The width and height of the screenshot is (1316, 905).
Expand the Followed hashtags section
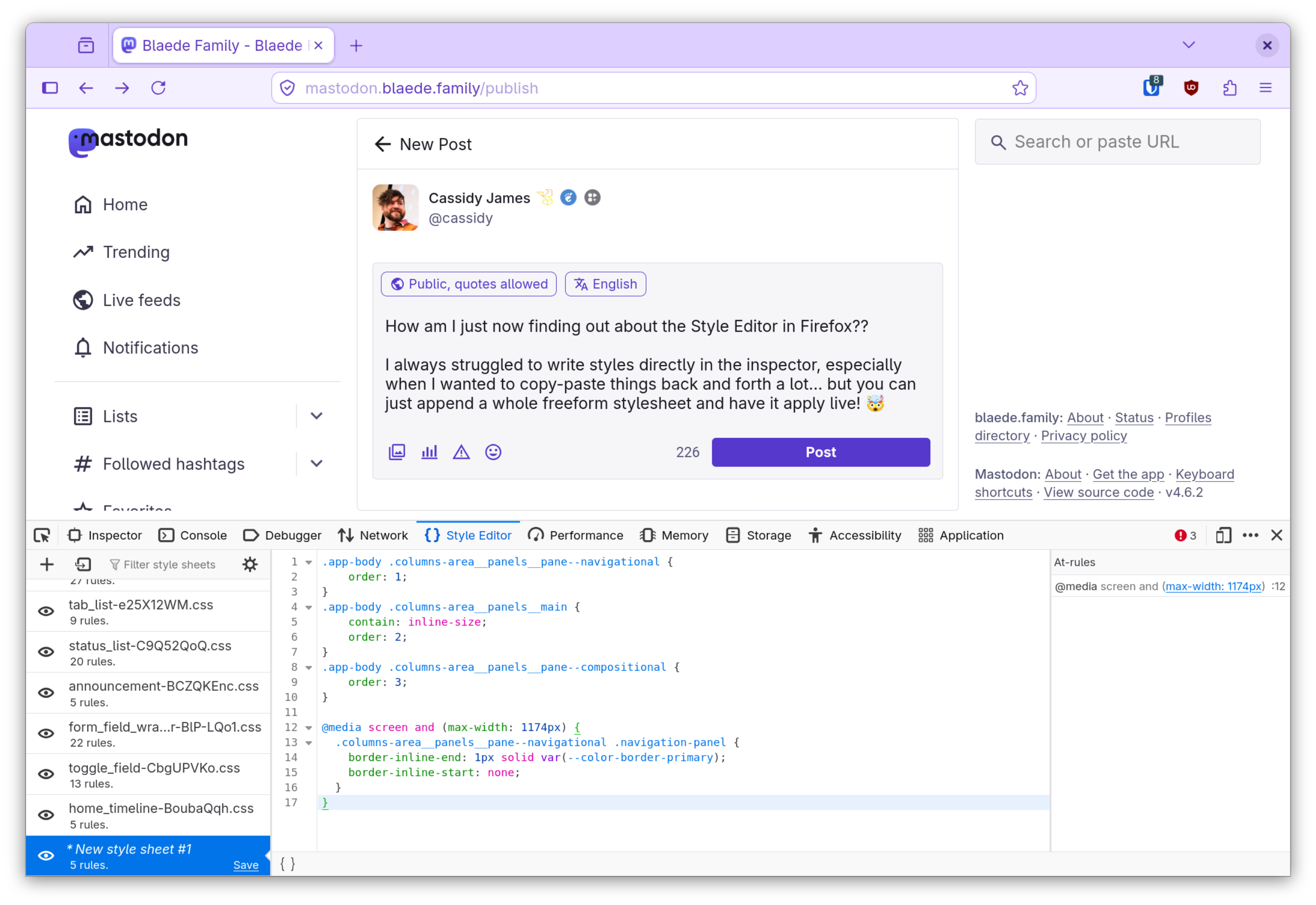tap(317, 464)
